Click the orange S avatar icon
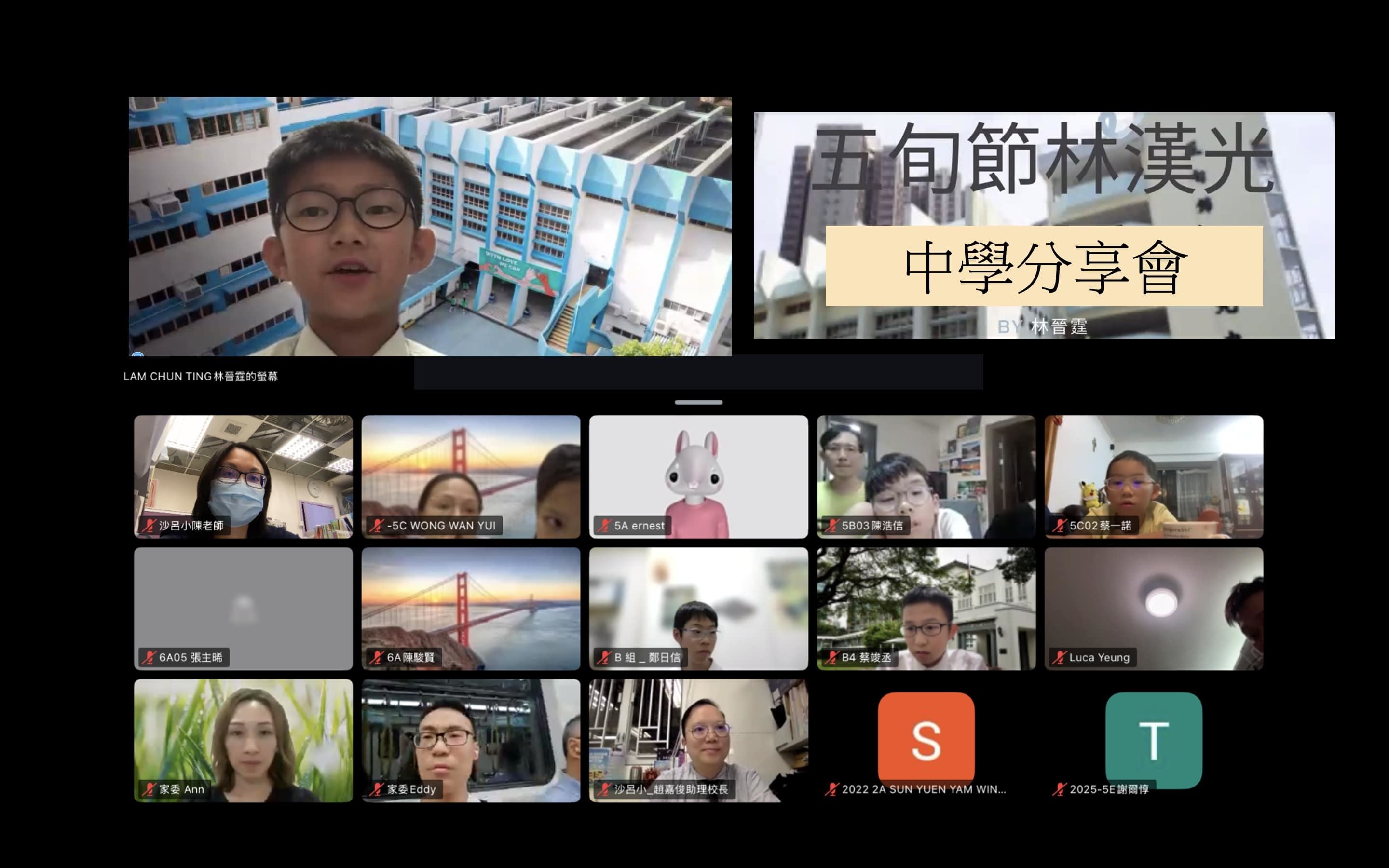Viewport: 1389px width, 868px height. (x=926, y=737)
